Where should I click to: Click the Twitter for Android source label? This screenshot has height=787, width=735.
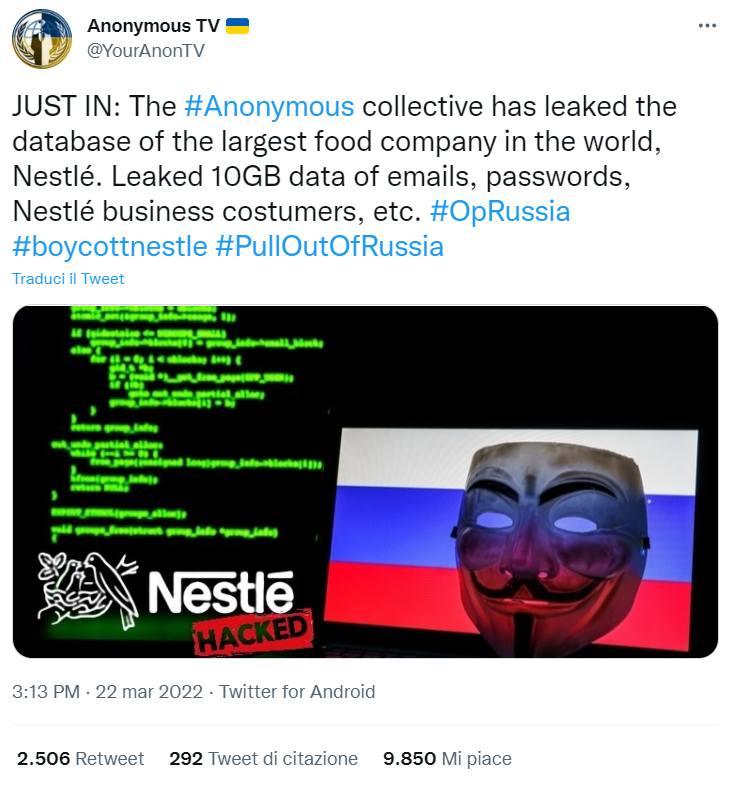point(297,691)
